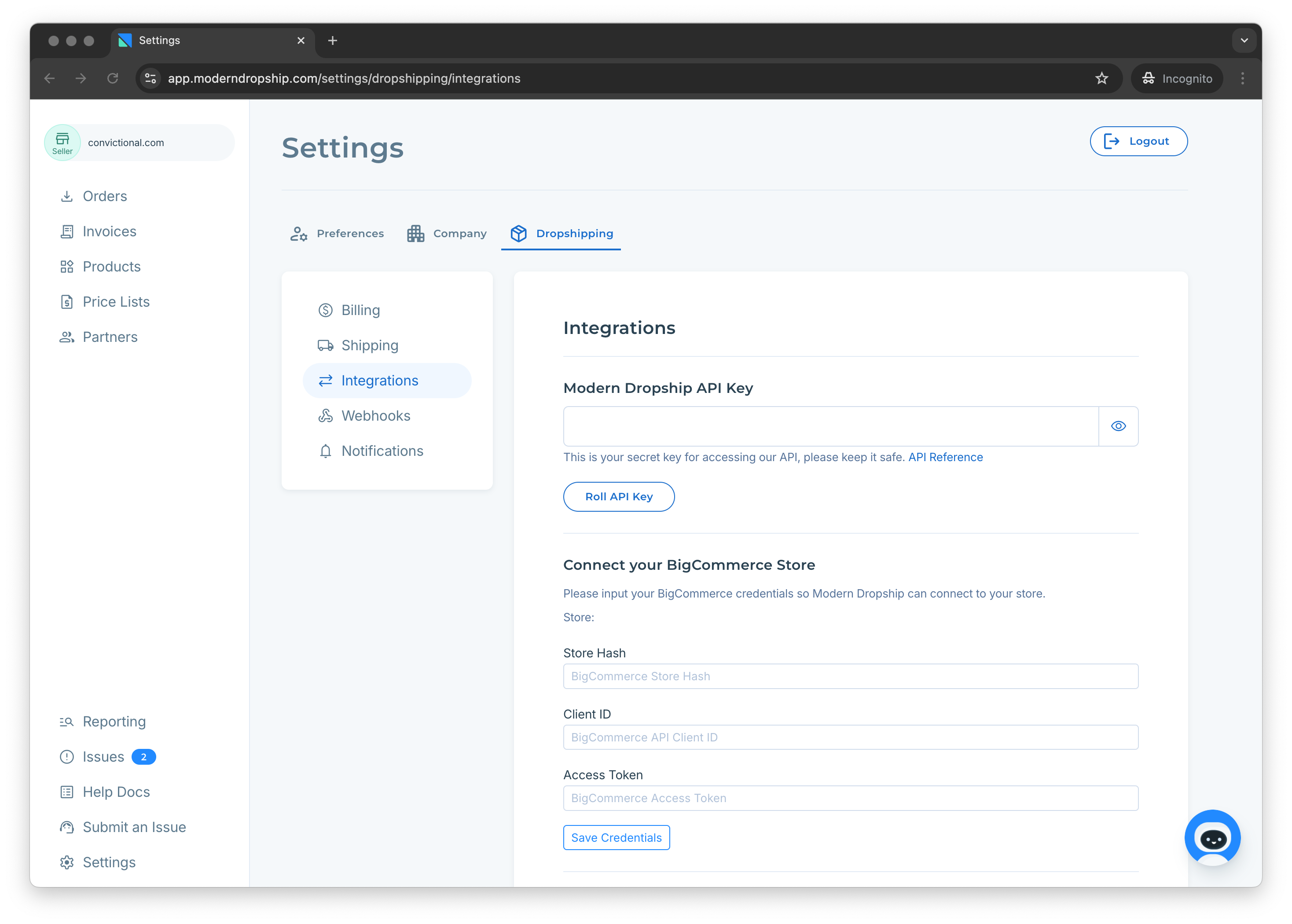
Task: Open Shipping truck settings item
Action: (x=369, y=345)
